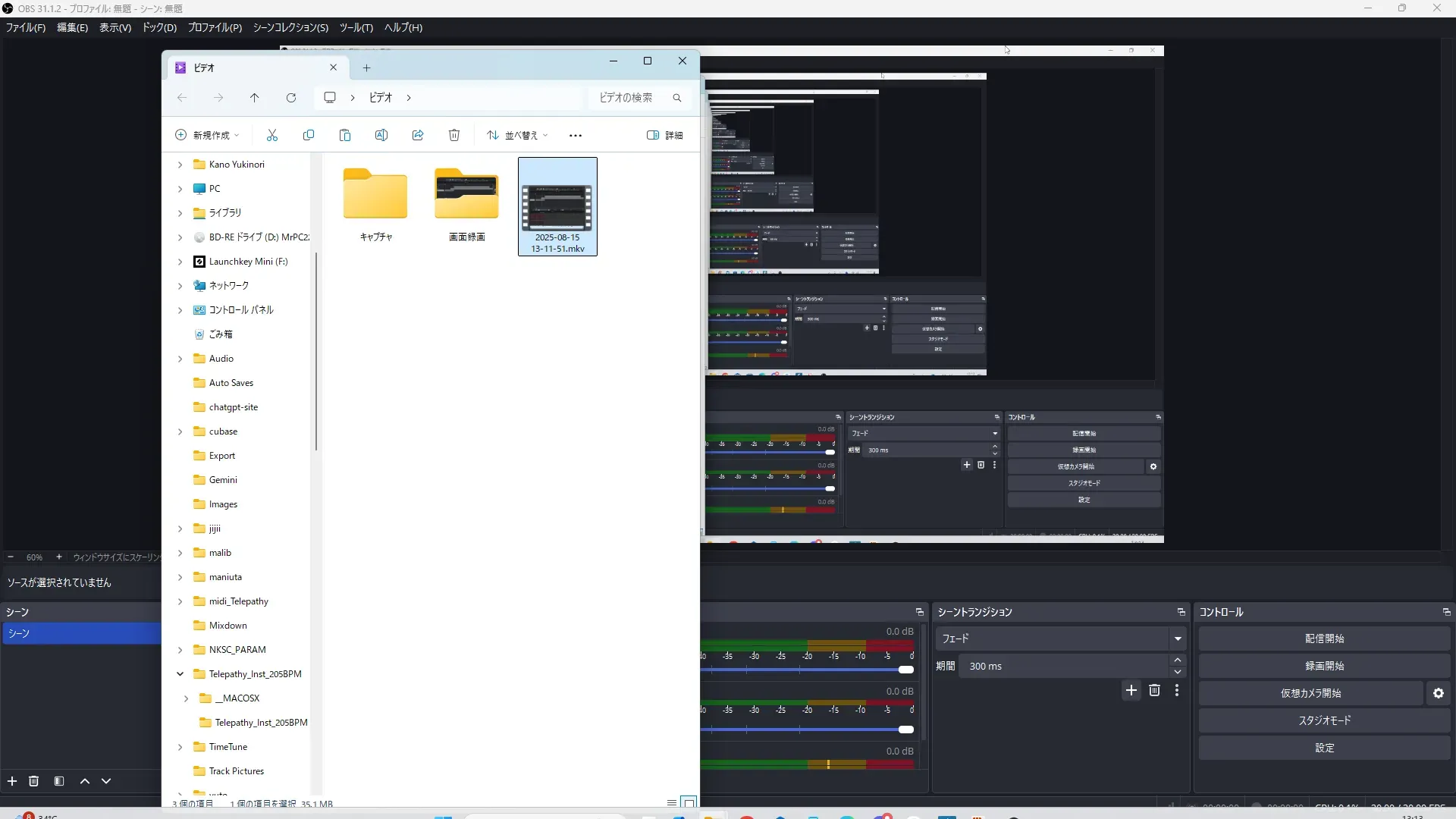Image resolution: width=1456 pixels, height=819 pixels.
Task: Add a new scene with plus icon
Action: (12, 781)
